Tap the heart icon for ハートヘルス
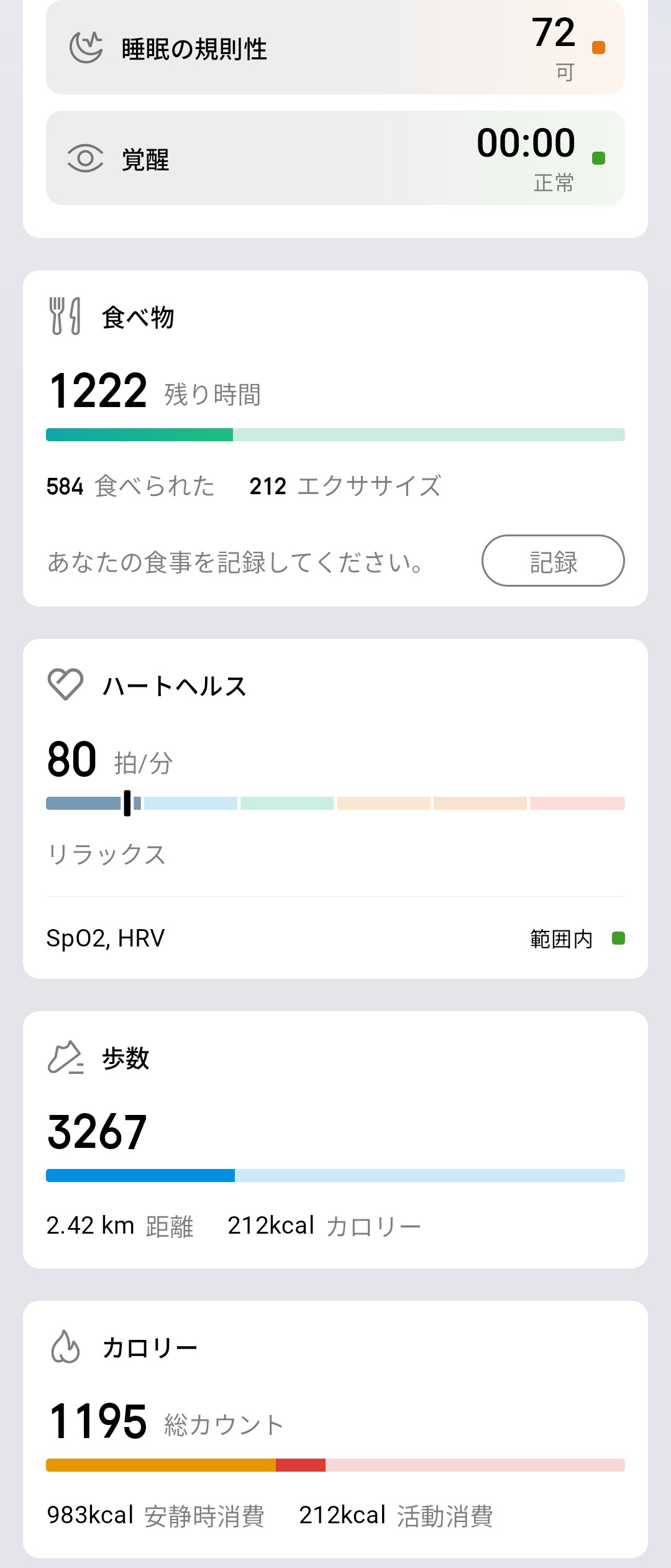The height and width of the screenshot is (1568, 671). point(65,684)
